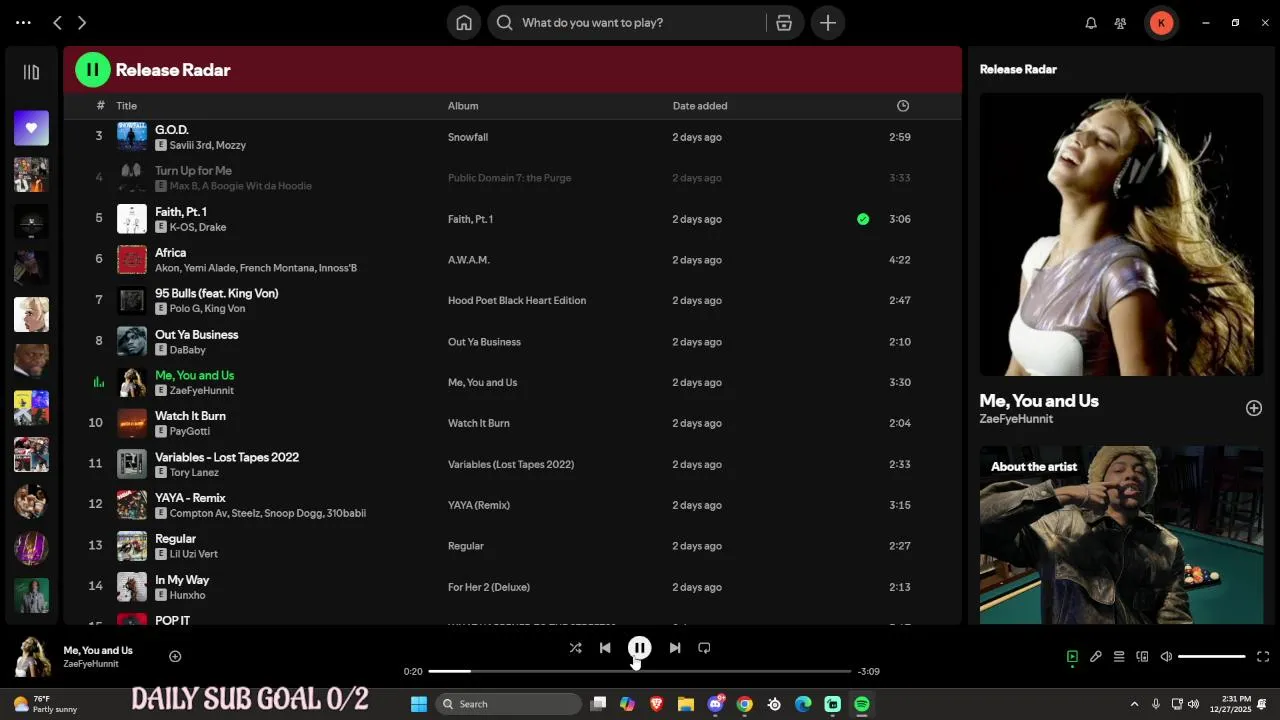
Task: Open the A.W.A.M. album link
Action: click(469, 260)
